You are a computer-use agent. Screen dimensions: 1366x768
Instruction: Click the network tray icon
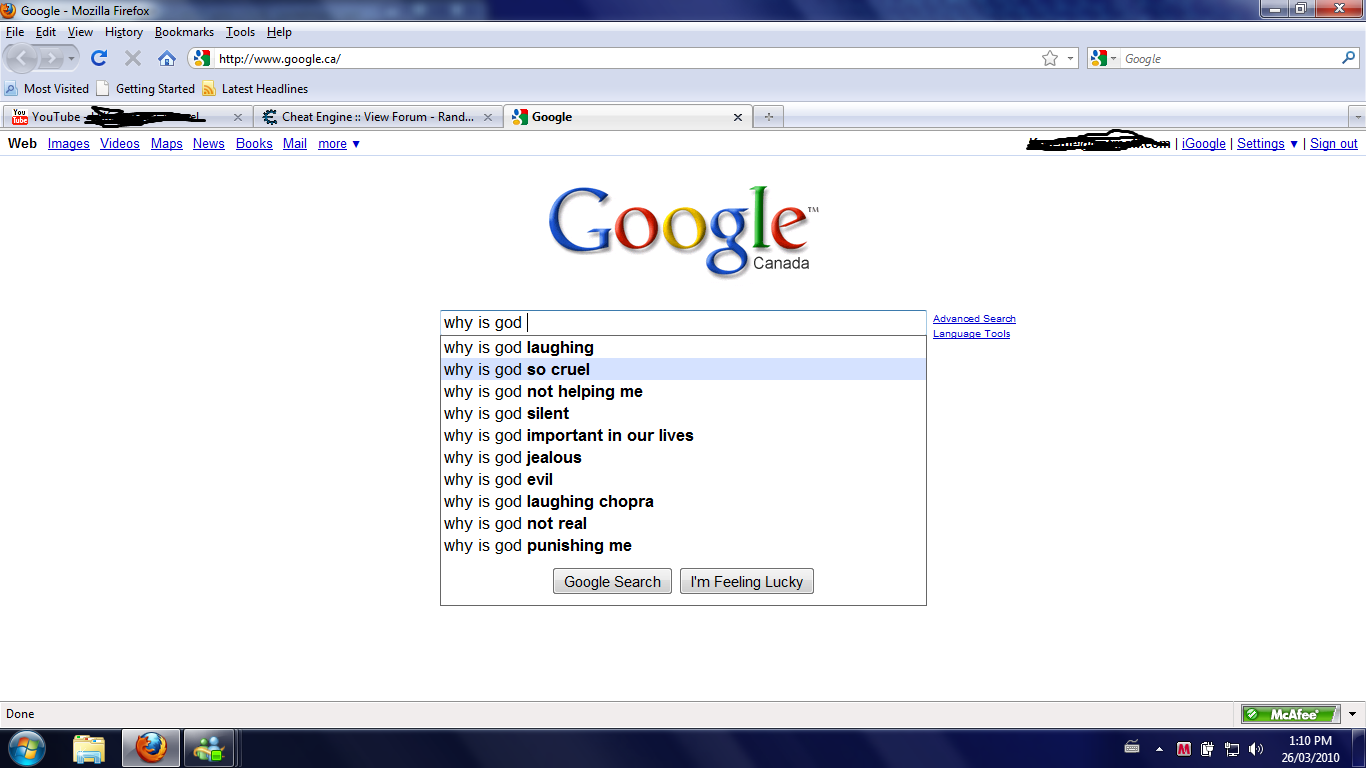[1232, 748]
